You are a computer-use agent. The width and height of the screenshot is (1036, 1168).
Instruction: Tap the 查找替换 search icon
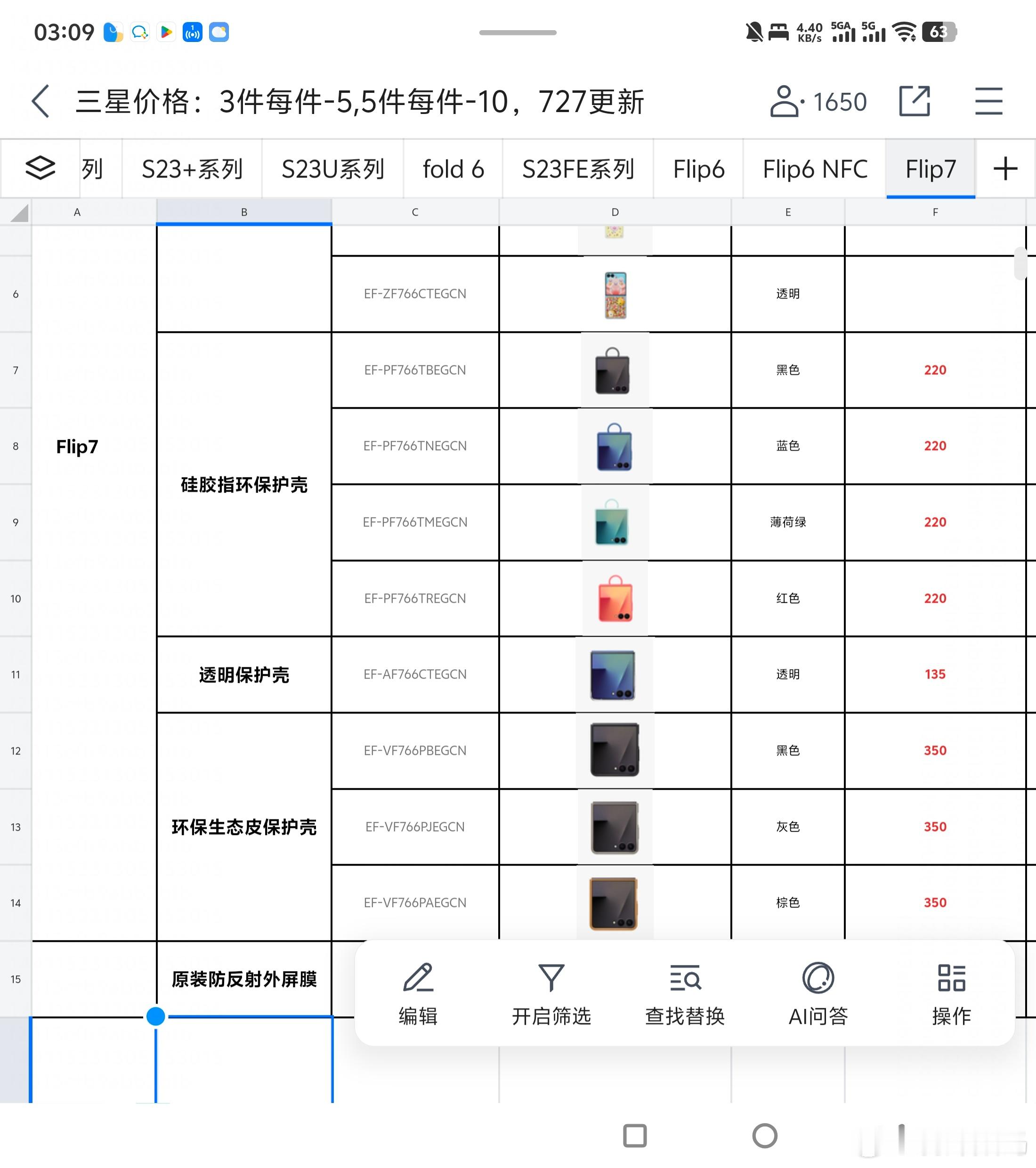click(x=685, y=978)
